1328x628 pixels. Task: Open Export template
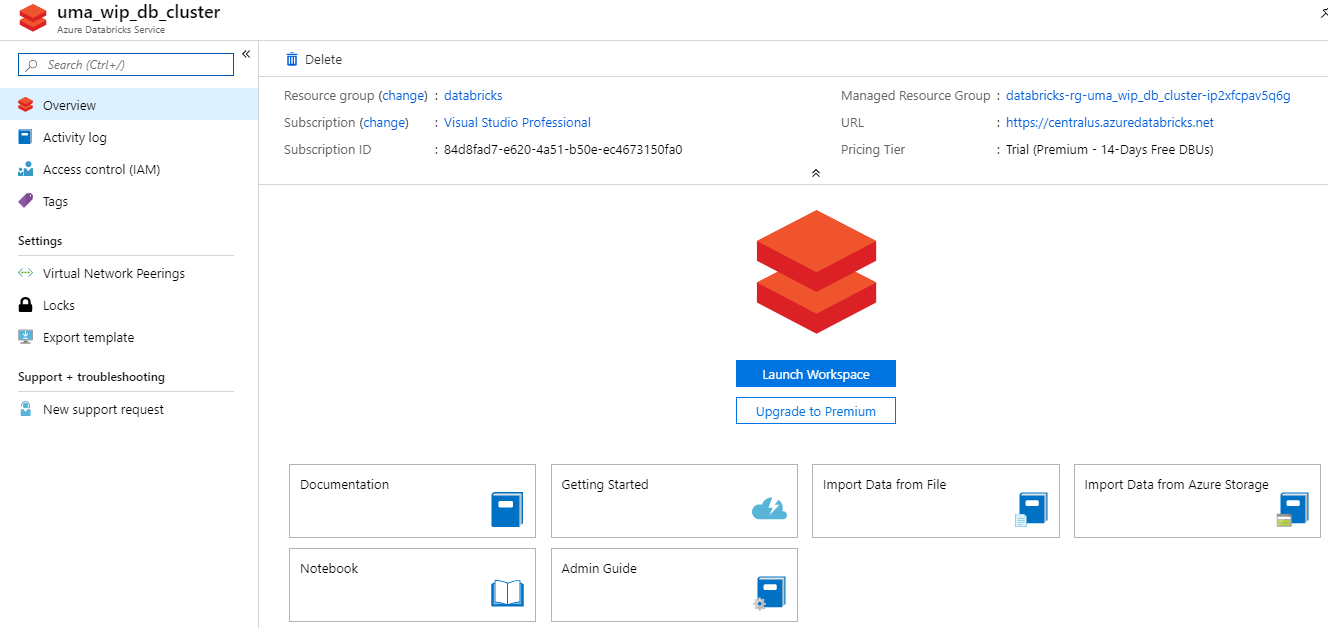click(129, 337)
